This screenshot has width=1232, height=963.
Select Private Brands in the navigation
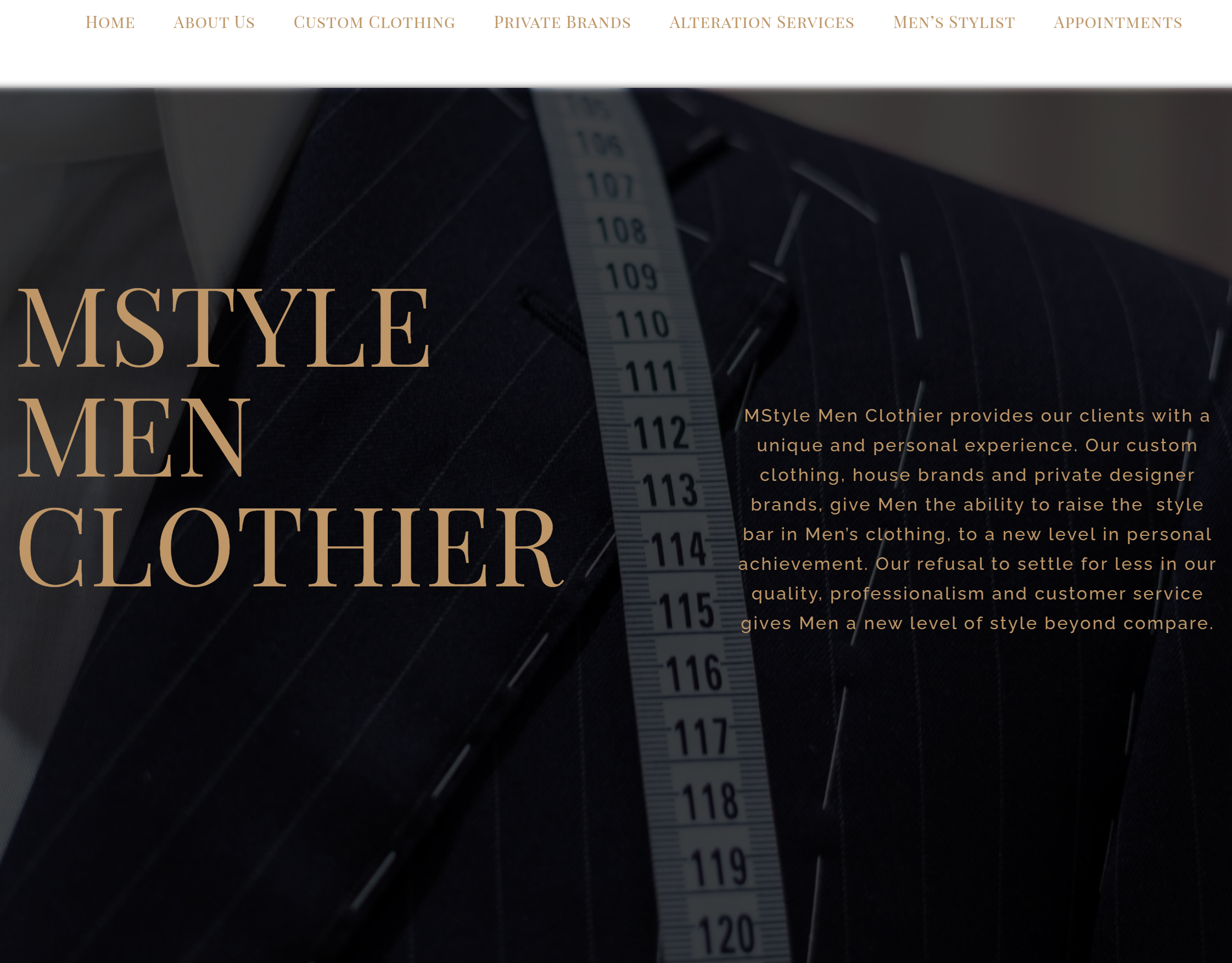tap(562, 22)
